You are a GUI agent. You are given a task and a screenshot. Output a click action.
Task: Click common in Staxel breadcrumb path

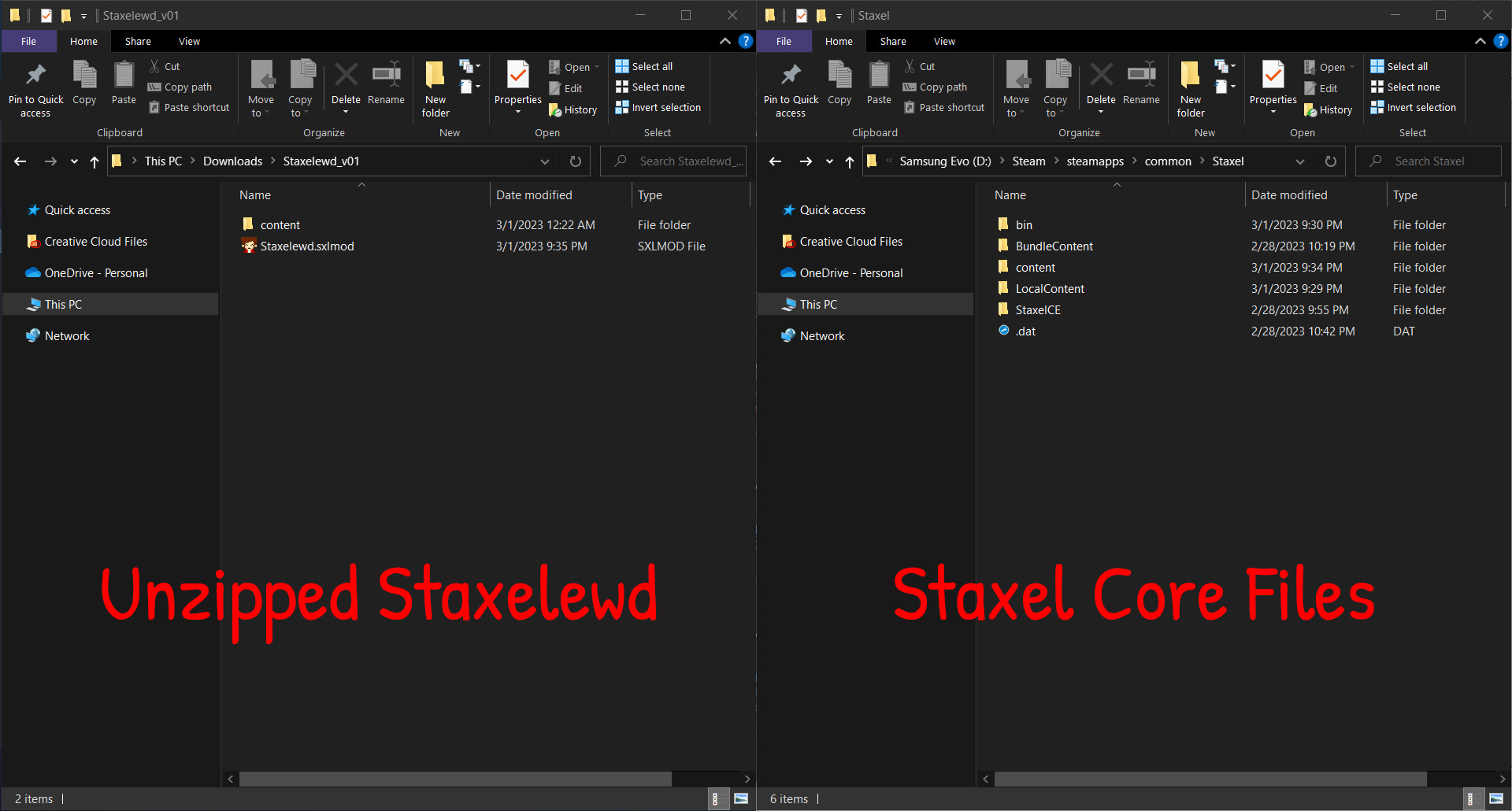point(1168,161)
